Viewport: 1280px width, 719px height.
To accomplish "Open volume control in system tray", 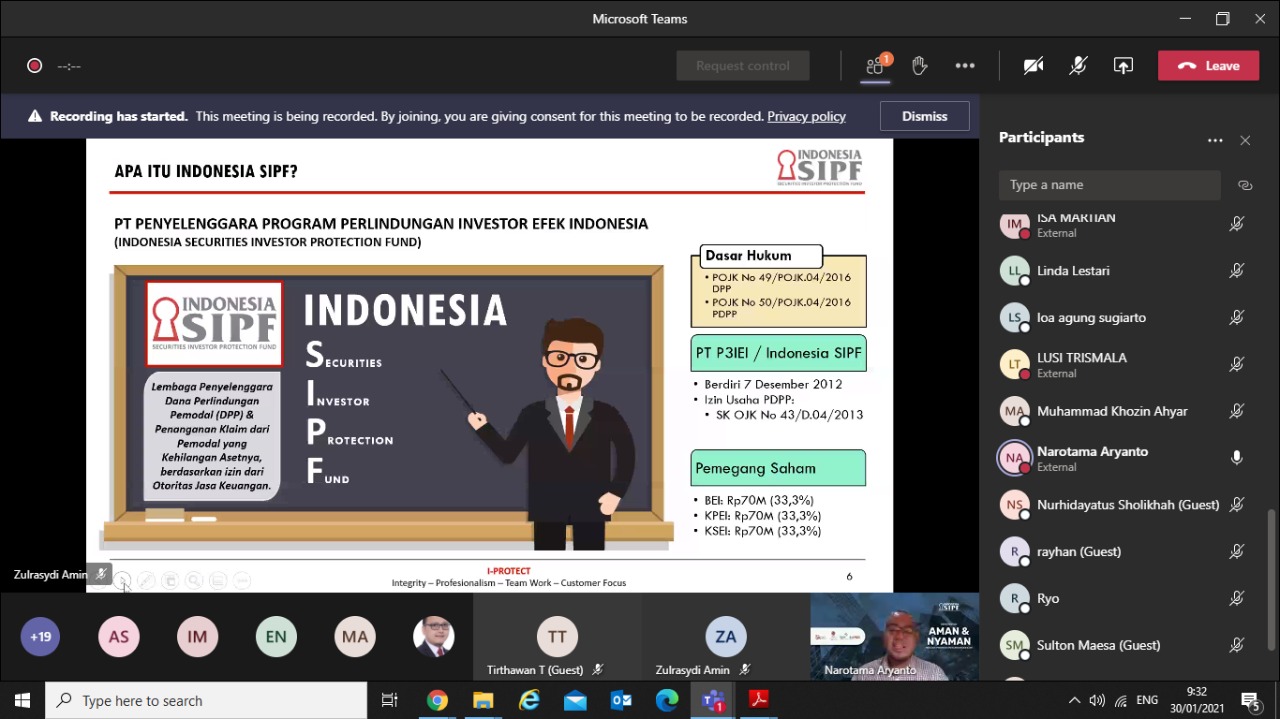I will [x=1097, y=700].
